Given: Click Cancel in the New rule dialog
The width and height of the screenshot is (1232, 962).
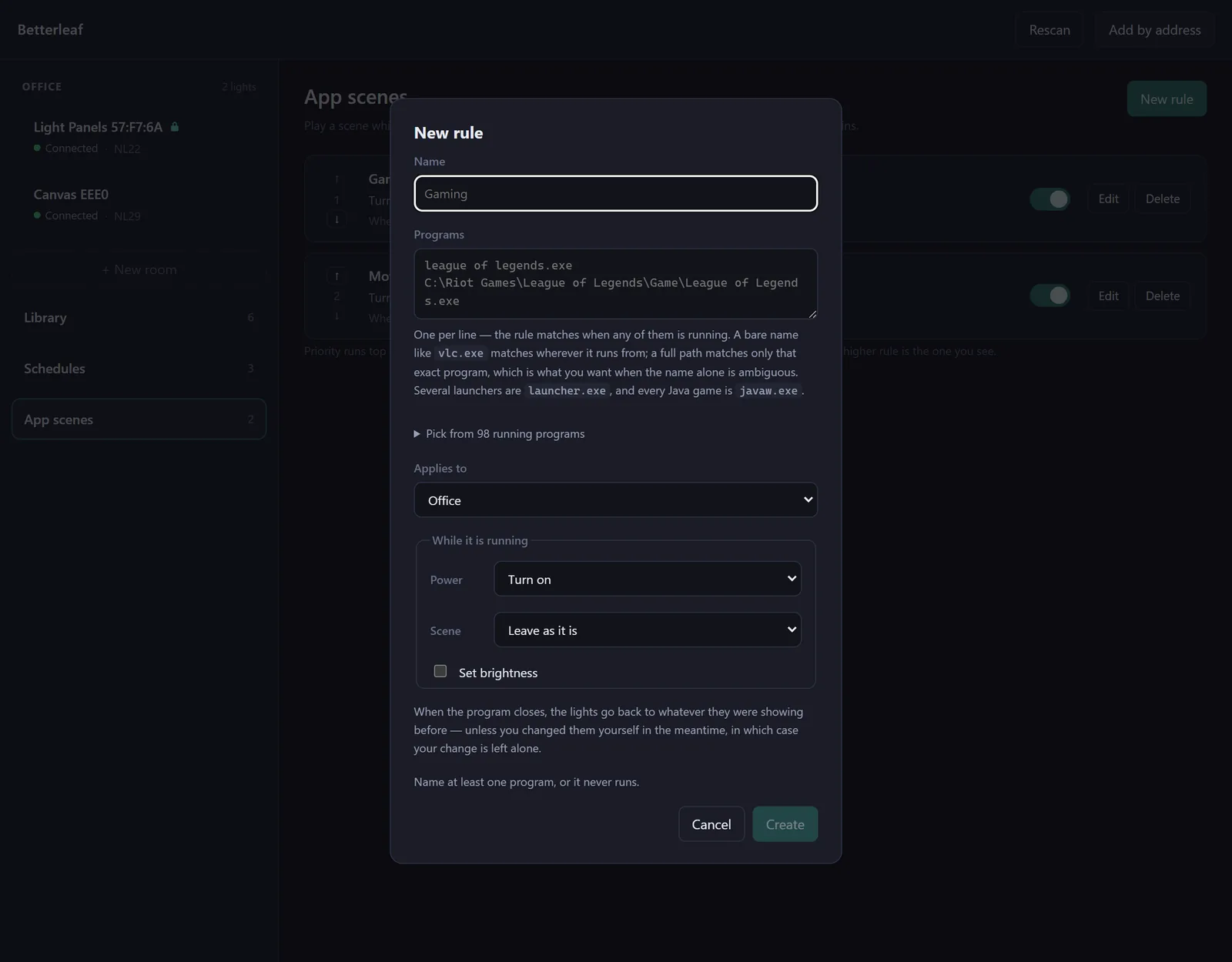Looking at the screenshot, I should click(711, 824).
